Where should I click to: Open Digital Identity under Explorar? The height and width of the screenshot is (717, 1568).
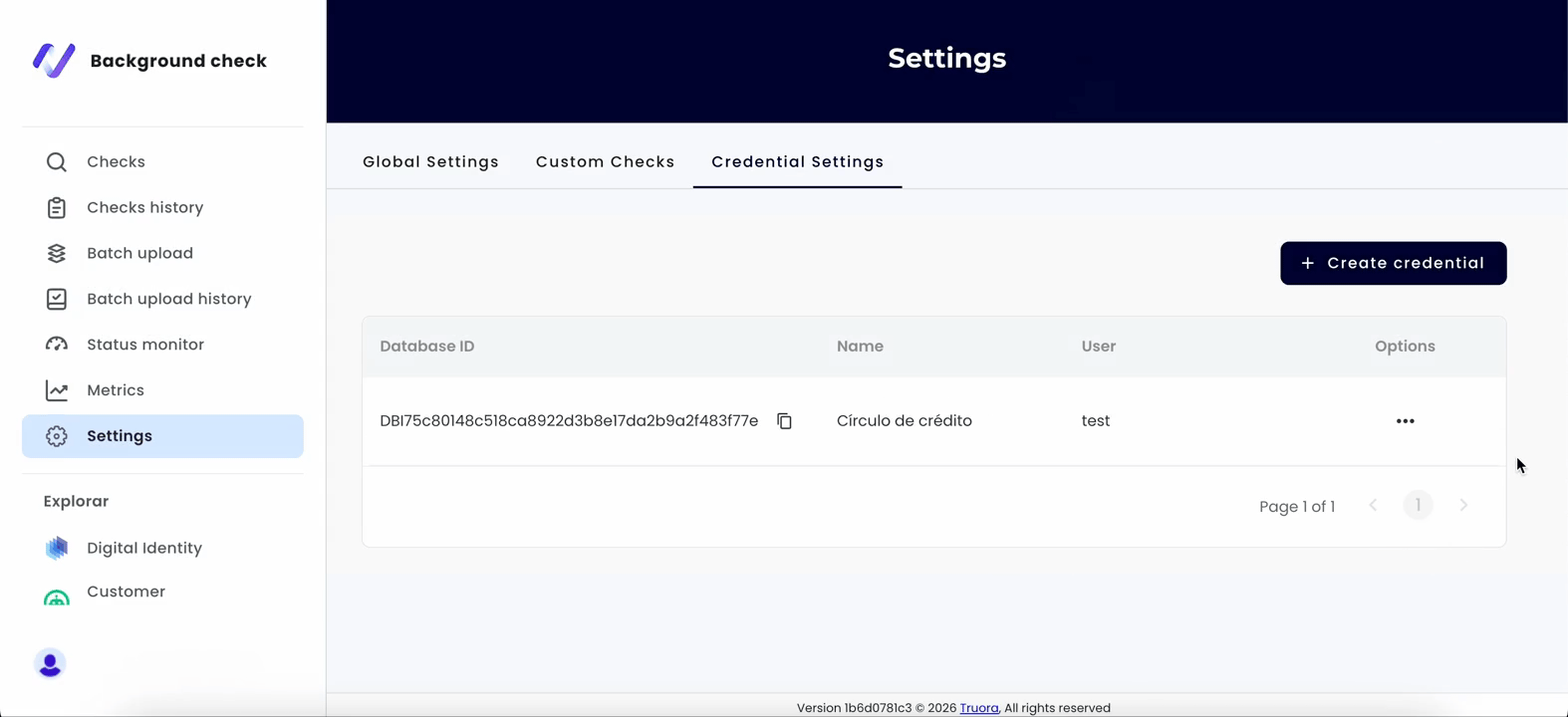tap(143, 548)
